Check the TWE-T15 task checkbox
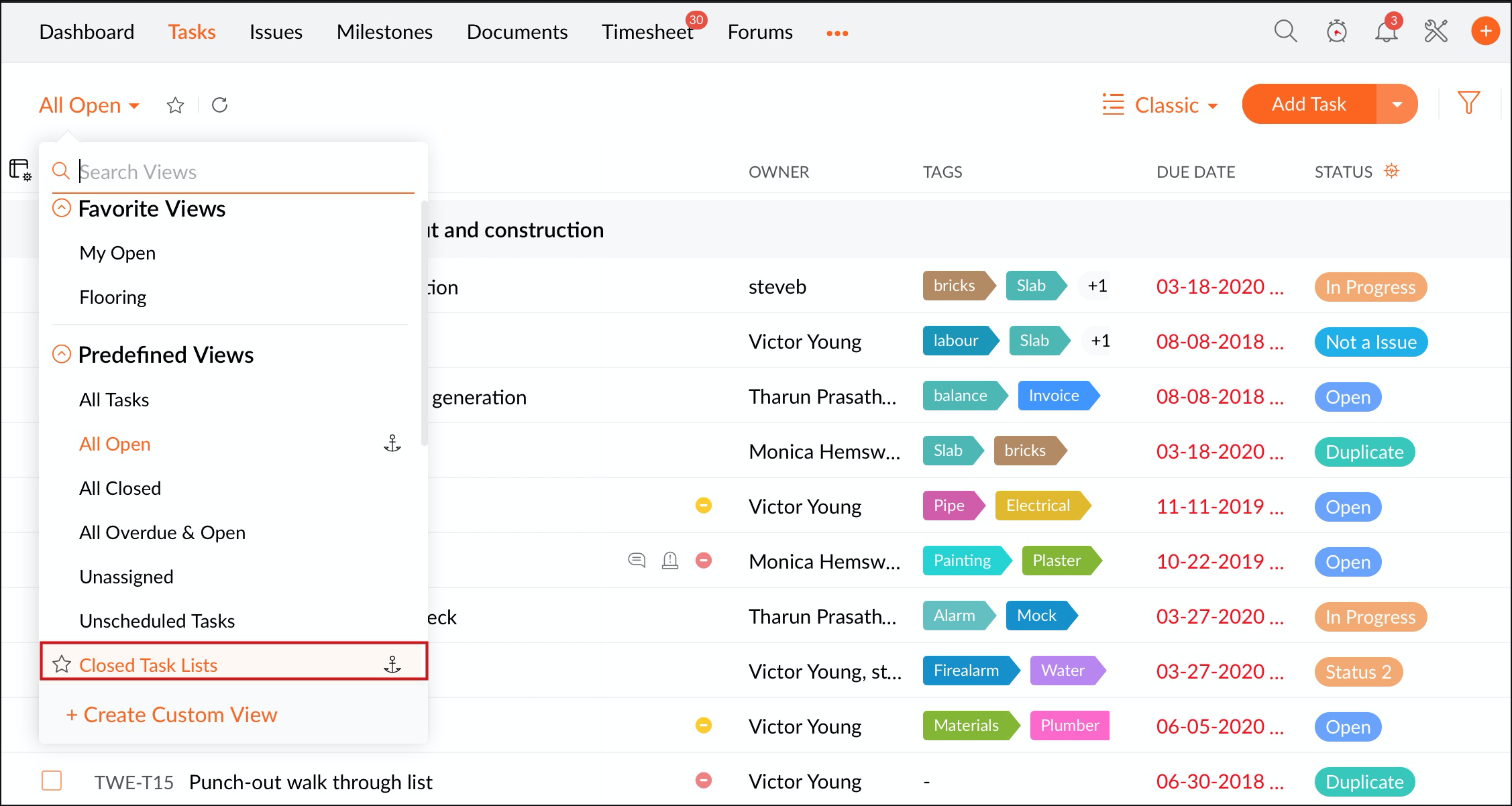Screen dimensions: 1512x806 pos(52,781)
